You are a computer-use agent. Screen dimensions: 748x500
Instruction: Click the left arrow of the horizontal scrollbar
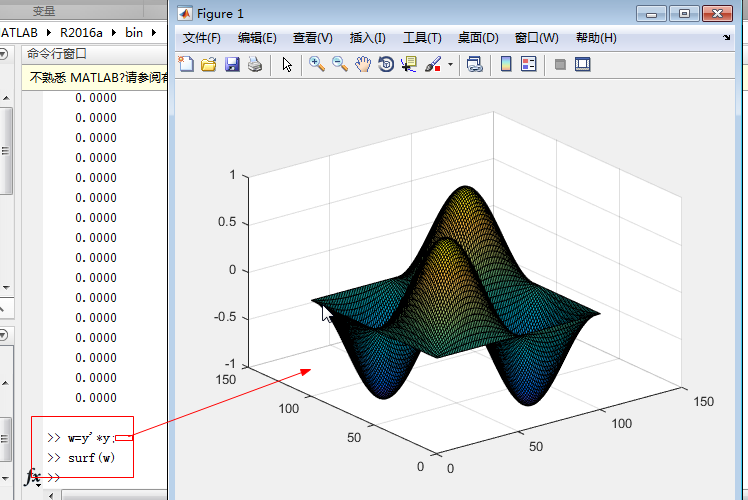[52, 496]
